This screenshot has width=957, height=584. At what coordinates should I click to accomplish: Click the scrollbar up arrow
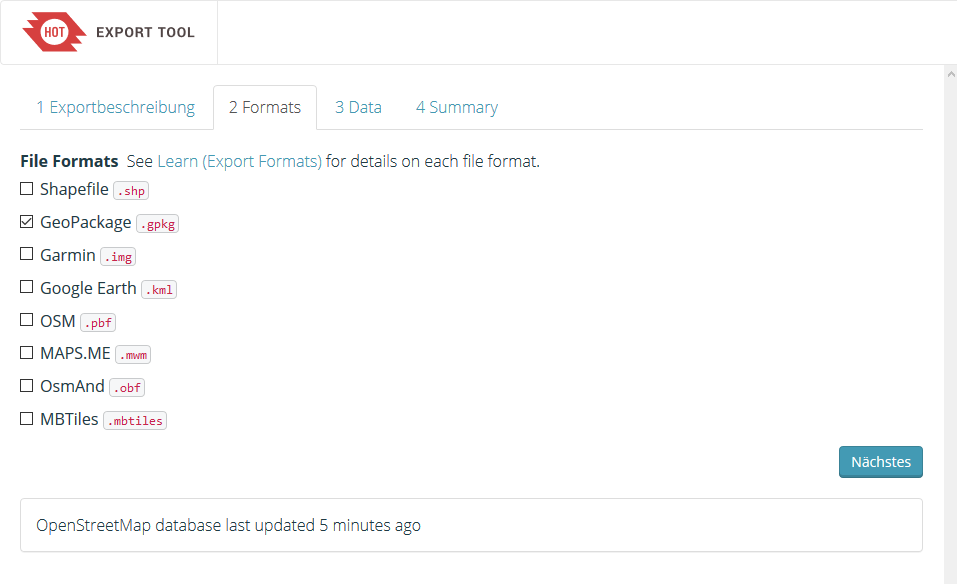point(950,74)
